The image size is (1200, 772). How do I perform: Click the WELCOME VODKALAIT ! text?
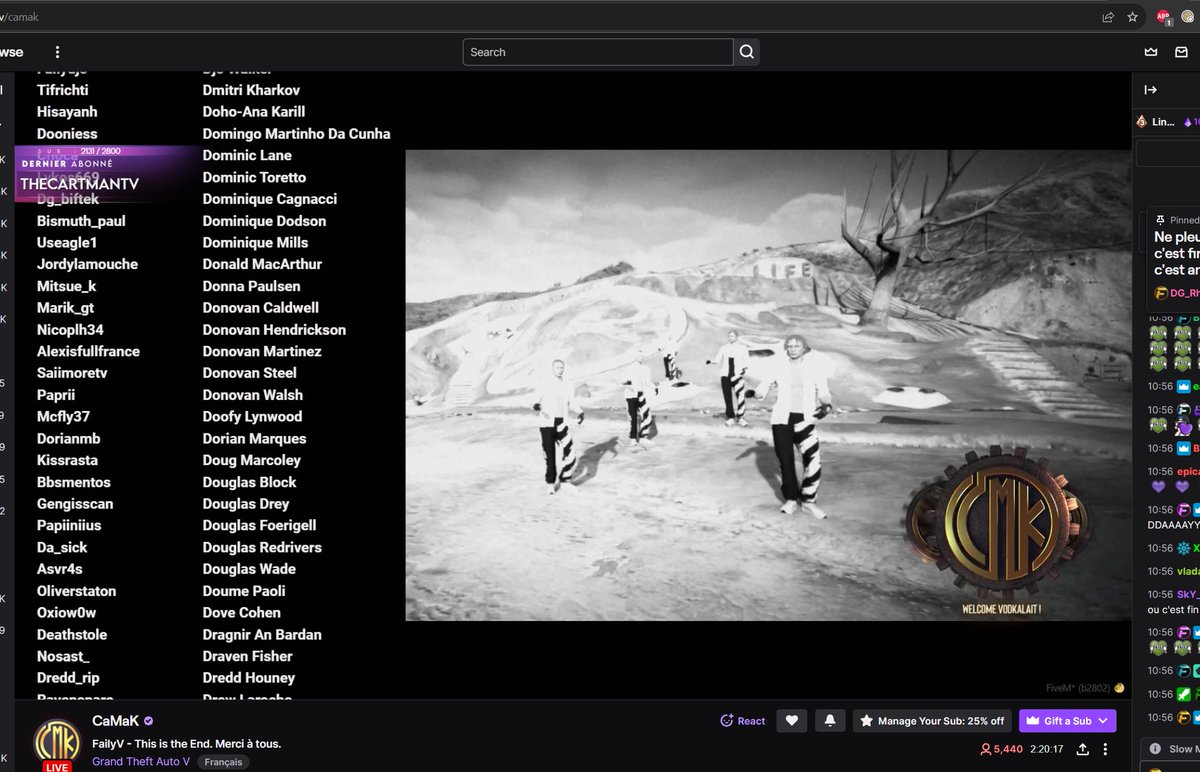(1002, 608)
